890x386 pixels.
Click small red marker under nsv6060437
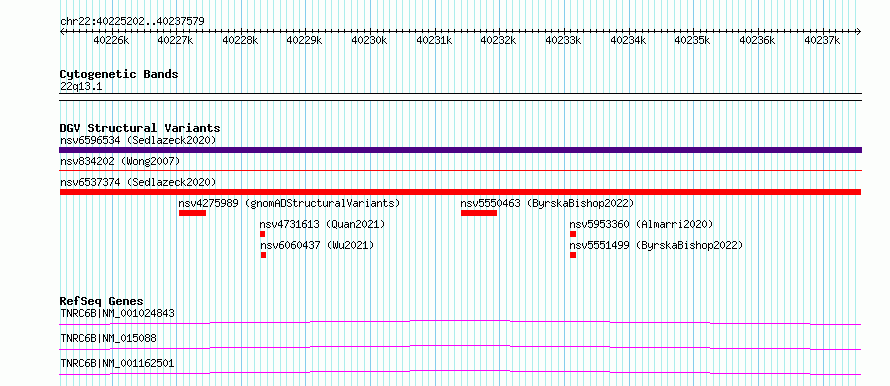(x=263, y=255)
